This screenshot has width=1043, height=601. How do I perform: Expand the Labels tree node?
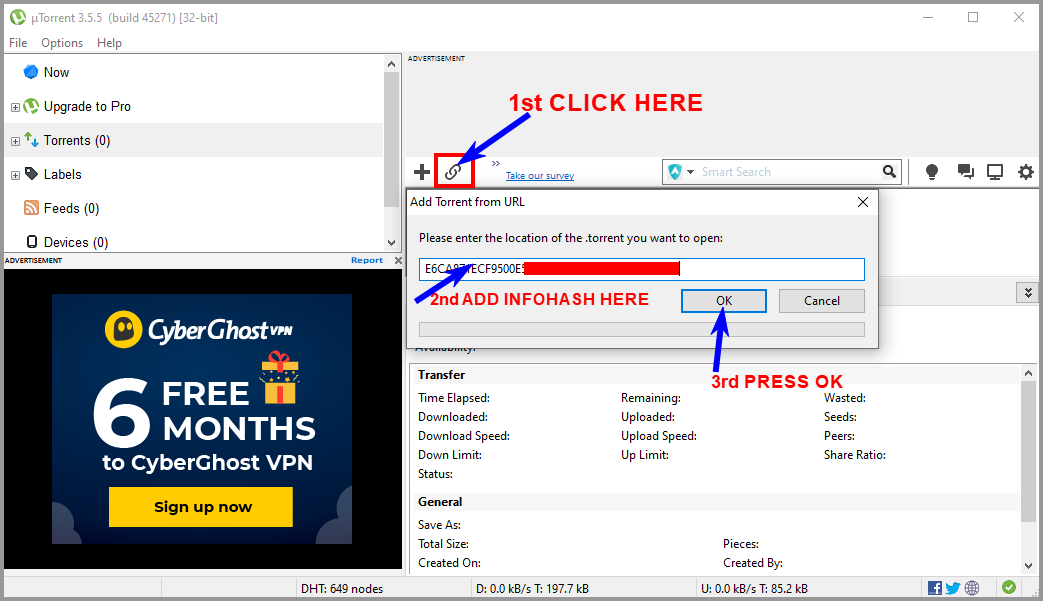(x=15, y=175)
